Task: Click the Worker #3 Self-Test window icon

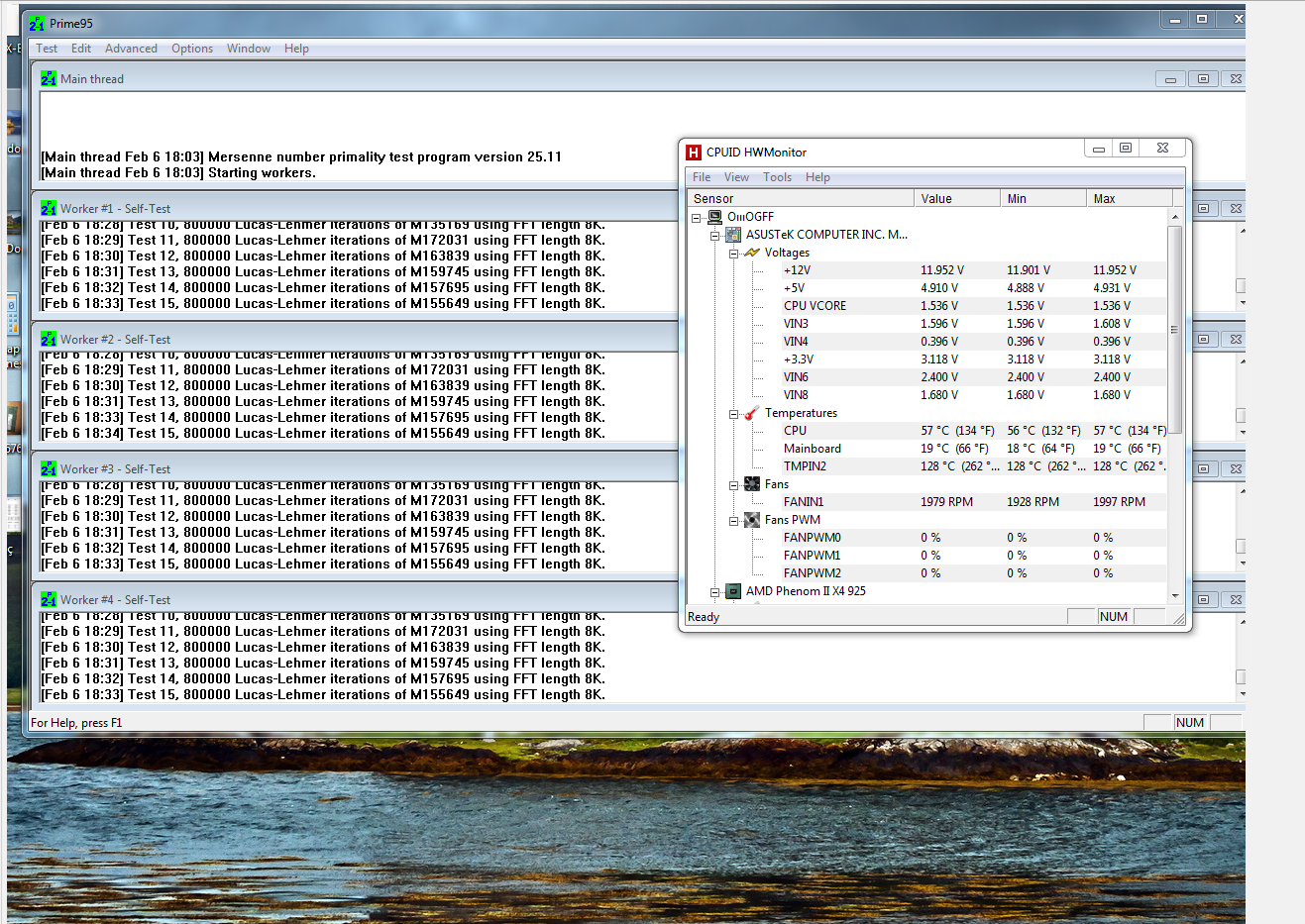Action: pyautogui.click(x=49, y=468)
